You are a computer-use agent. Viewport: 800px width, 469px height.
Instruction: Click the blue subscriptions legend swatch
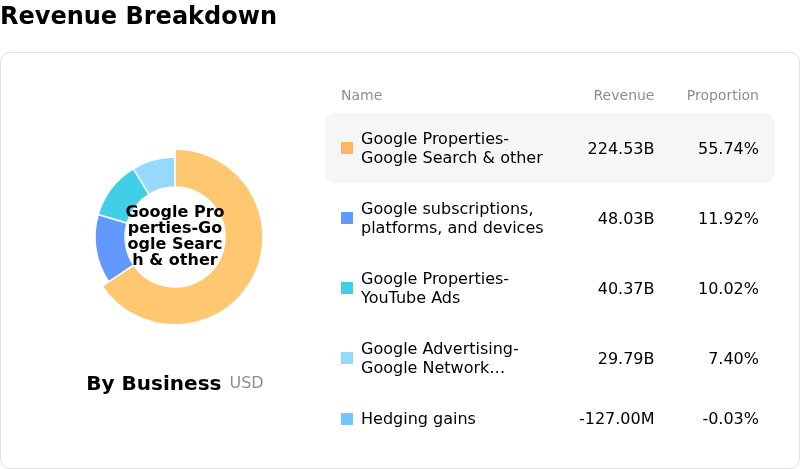(347, 218)
